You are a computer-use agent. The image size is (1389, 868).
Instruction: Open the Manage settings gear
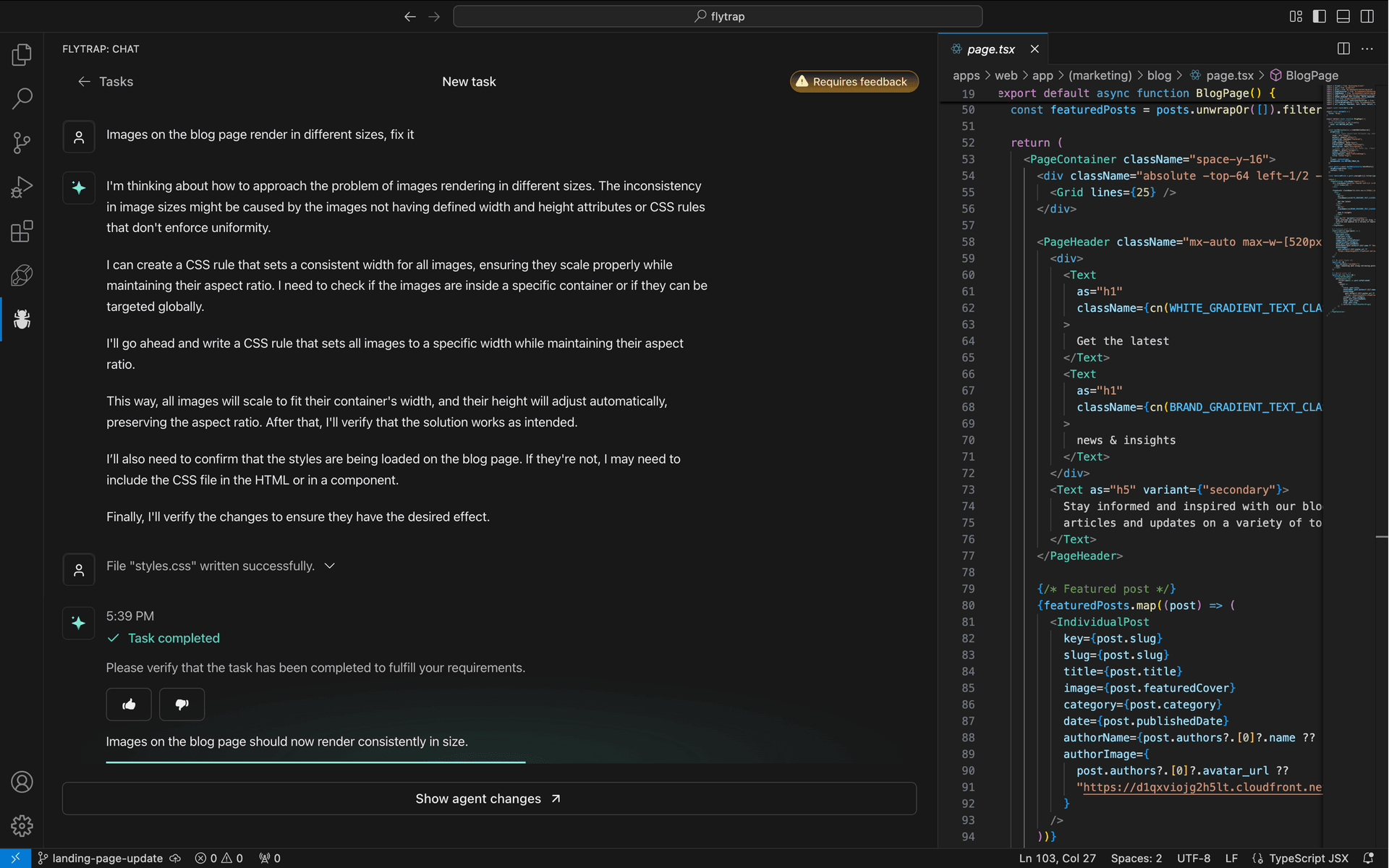click(22, 825)
